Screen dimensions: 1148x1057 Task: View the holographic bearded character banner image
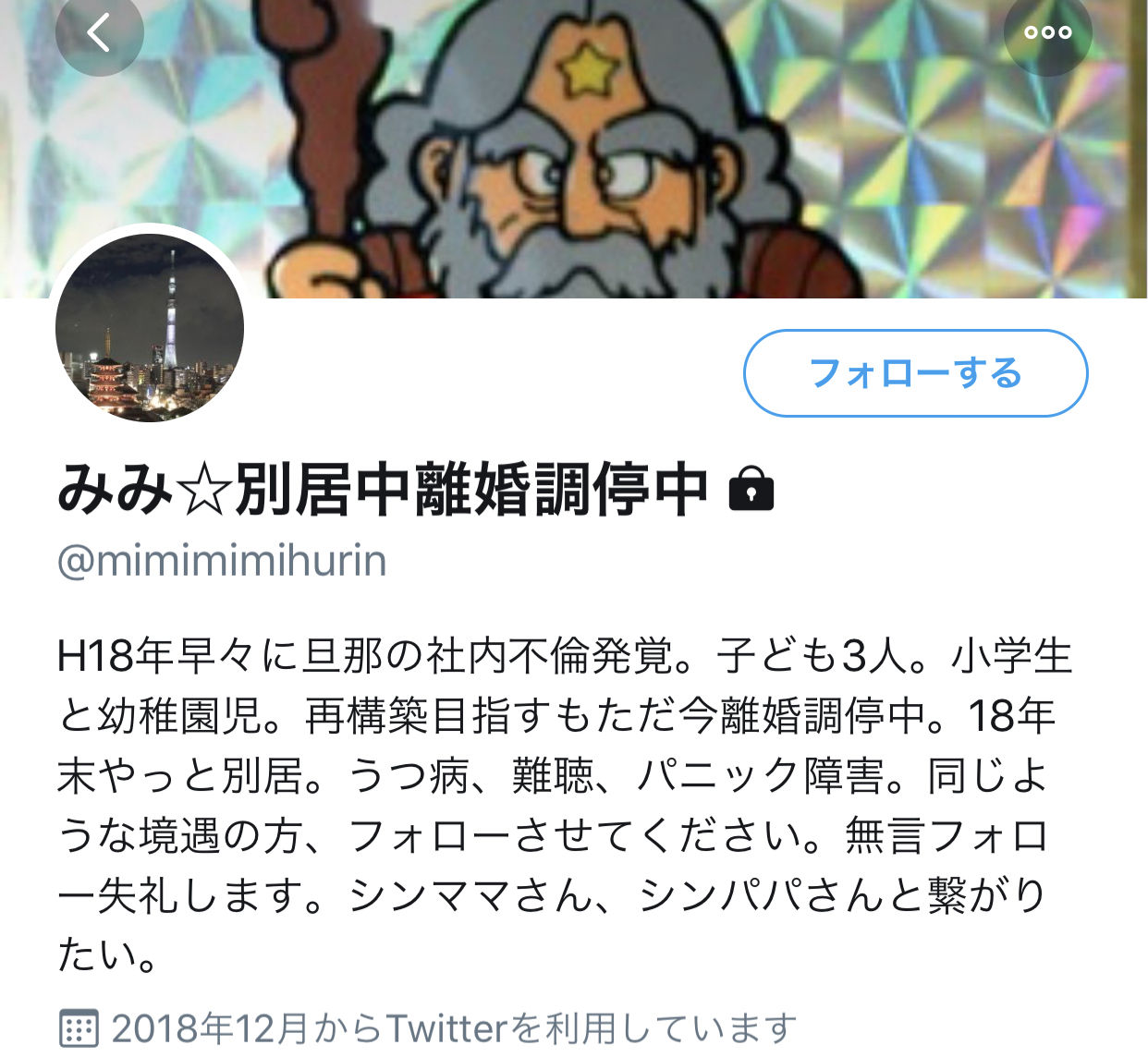[574, 149]
